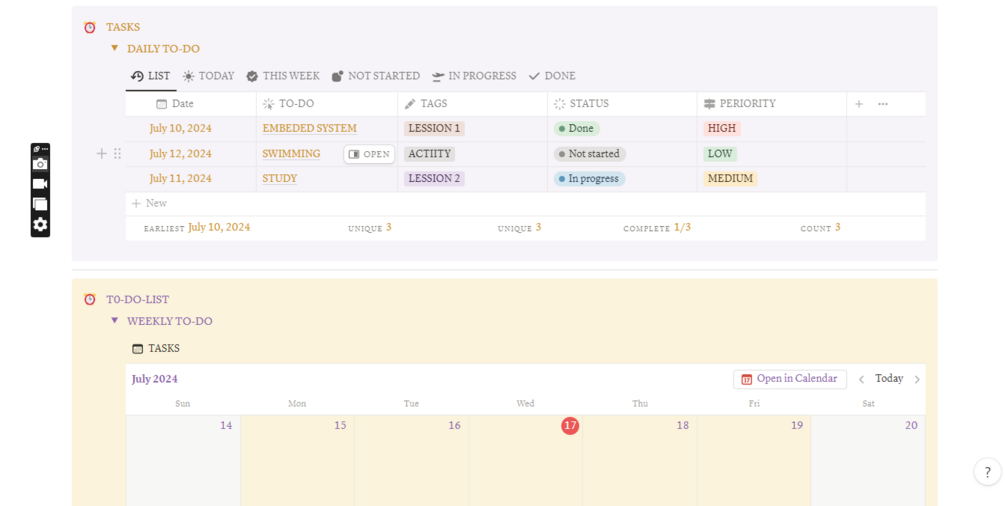Open the STUDY task title
1005x506 pixels.
coord(279,178)
